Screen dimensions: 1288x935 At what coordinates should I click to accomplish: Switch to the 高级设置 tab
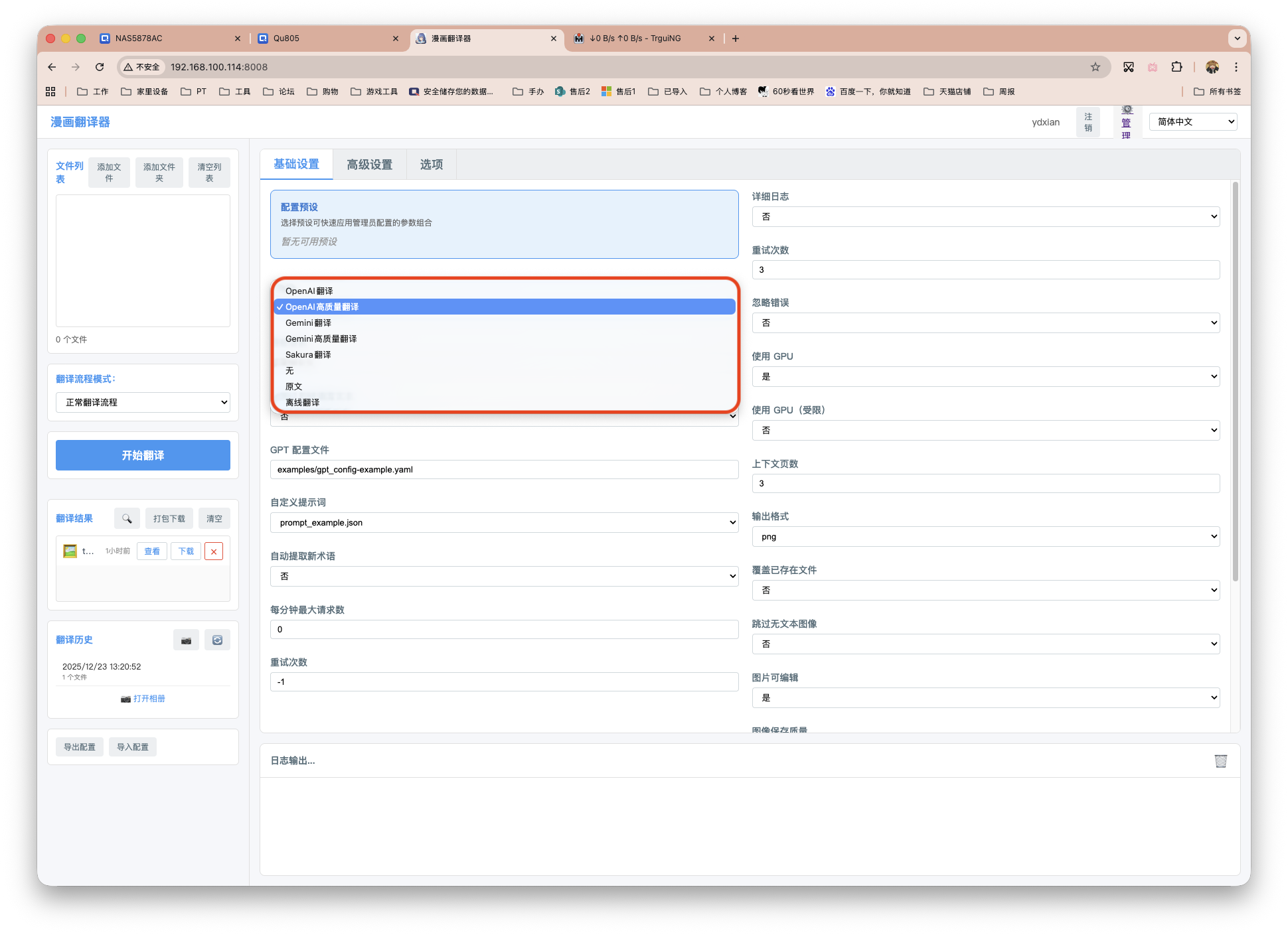[x=369, y=165]
